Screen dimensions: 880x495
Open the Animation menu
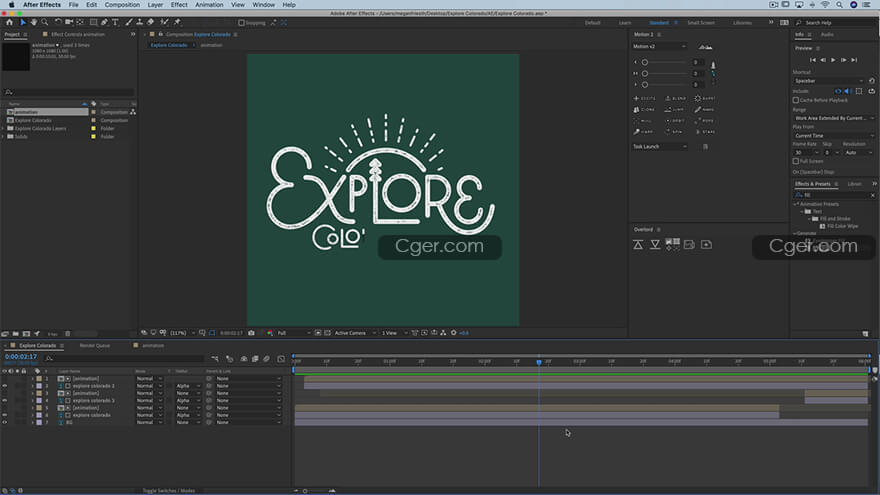pyautogui.click(x=209, y=4)
